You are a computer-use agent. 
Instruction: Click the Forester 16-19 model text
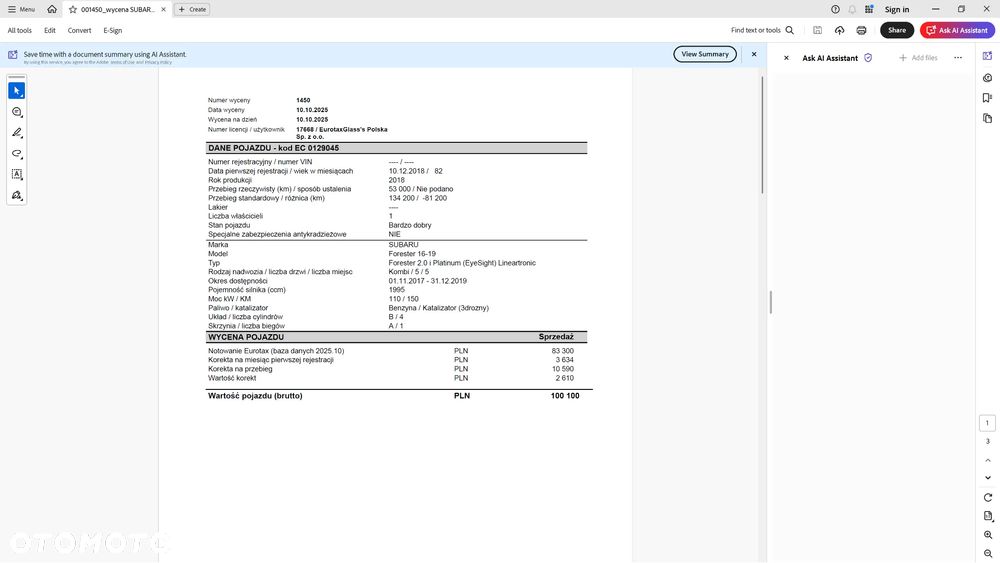412,254
